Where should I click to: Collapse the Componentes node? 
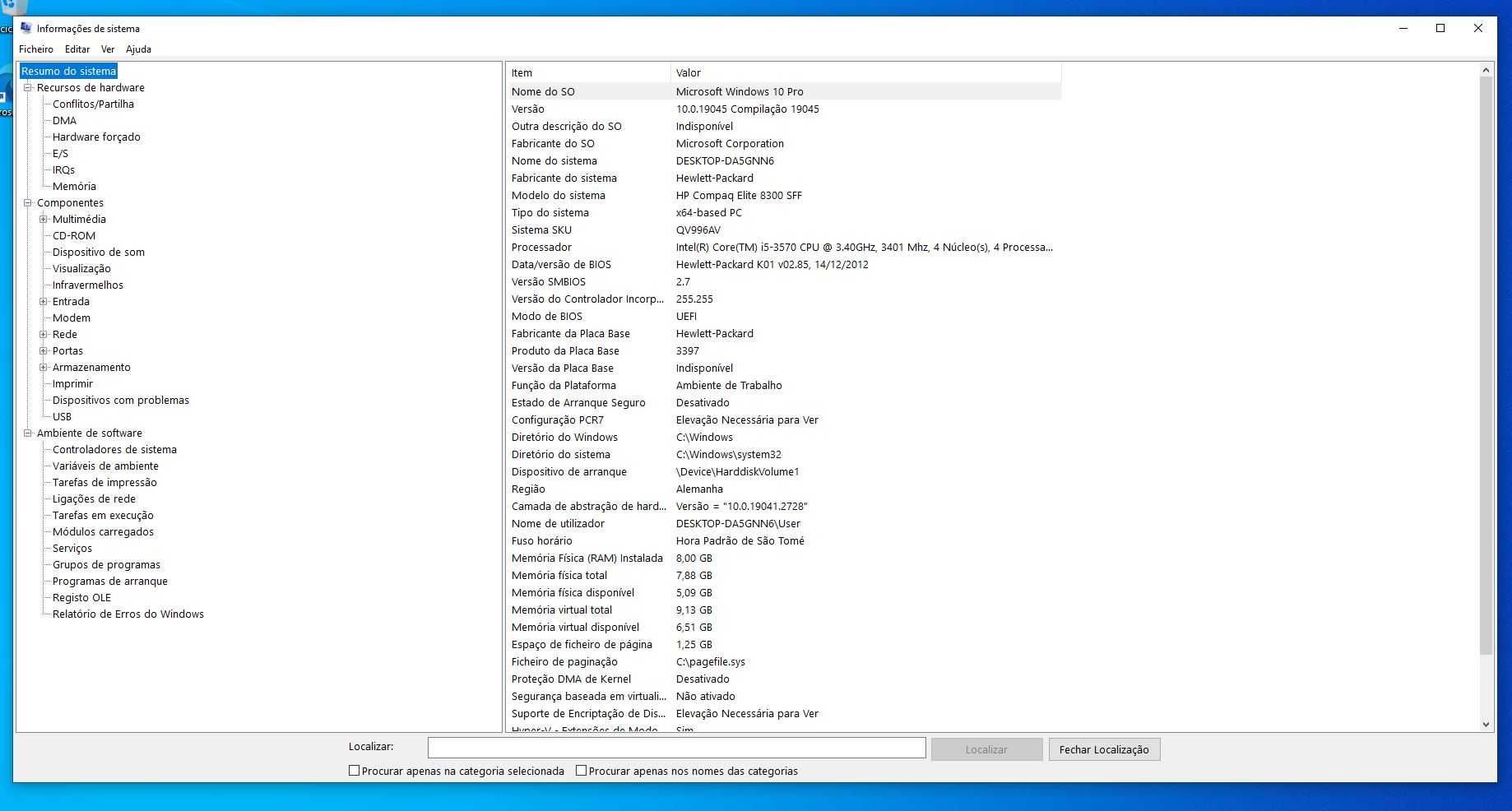point(27,202)
